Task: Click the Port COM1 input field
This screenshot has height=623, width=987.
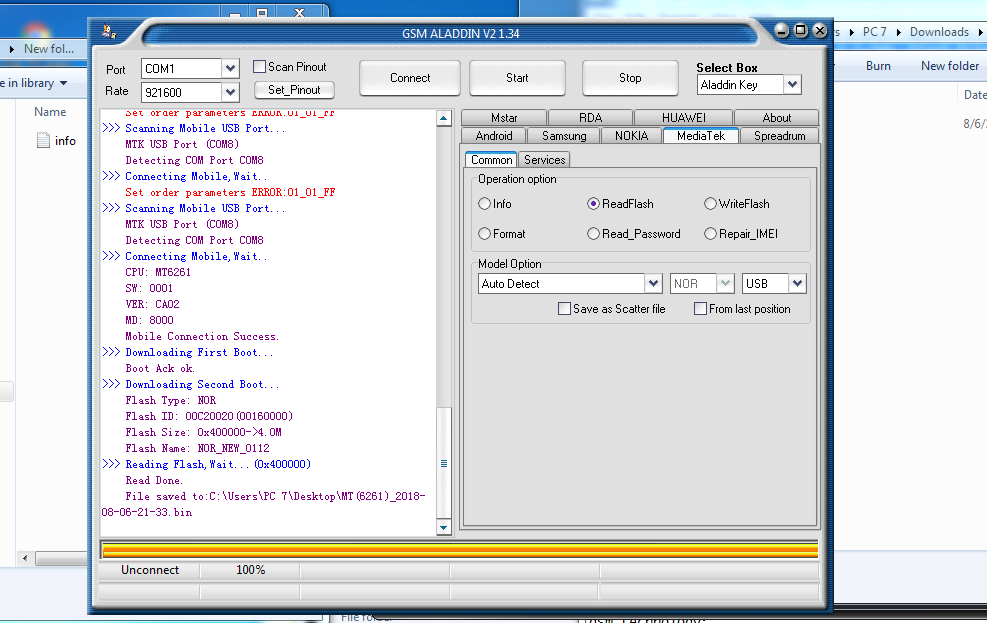Action: 181,68
